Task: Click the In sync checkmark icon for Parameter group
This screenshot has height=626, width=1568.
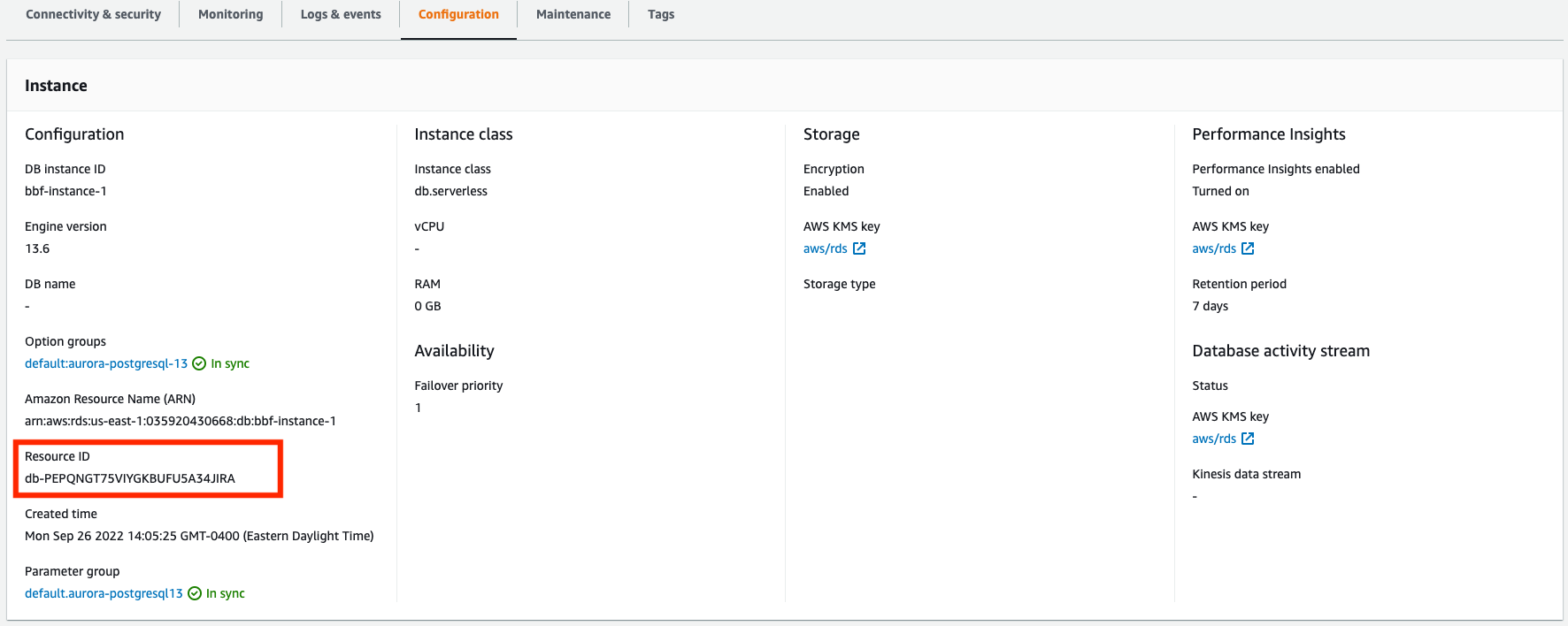Action: (x=195, y=593)
